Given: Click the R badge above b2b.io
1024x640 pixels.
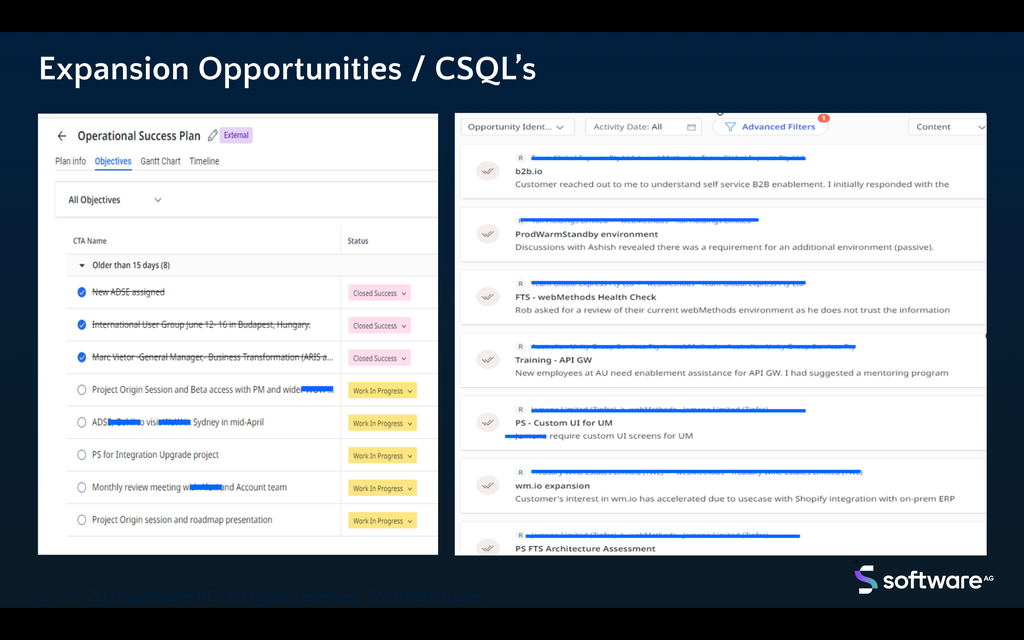Looking at the screenshot, I should coord(520,158).
